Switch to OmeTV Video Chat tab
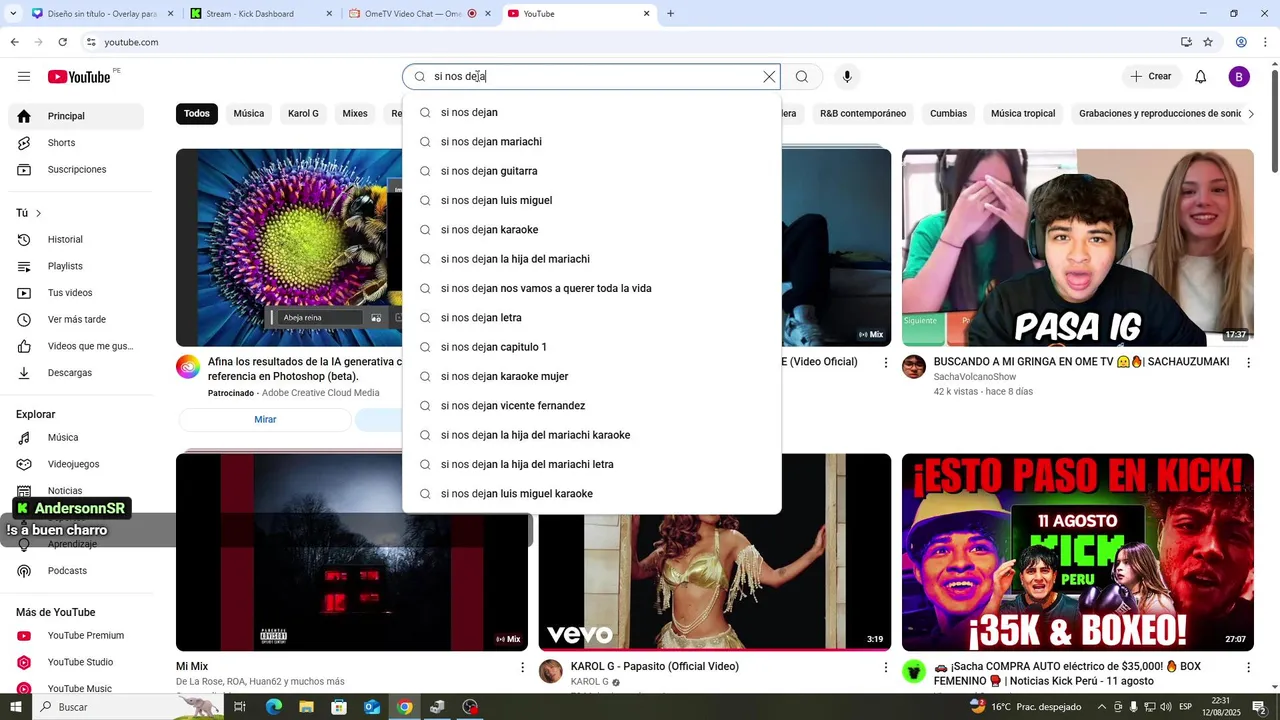The image size is (1280, 720). point(421,14)
